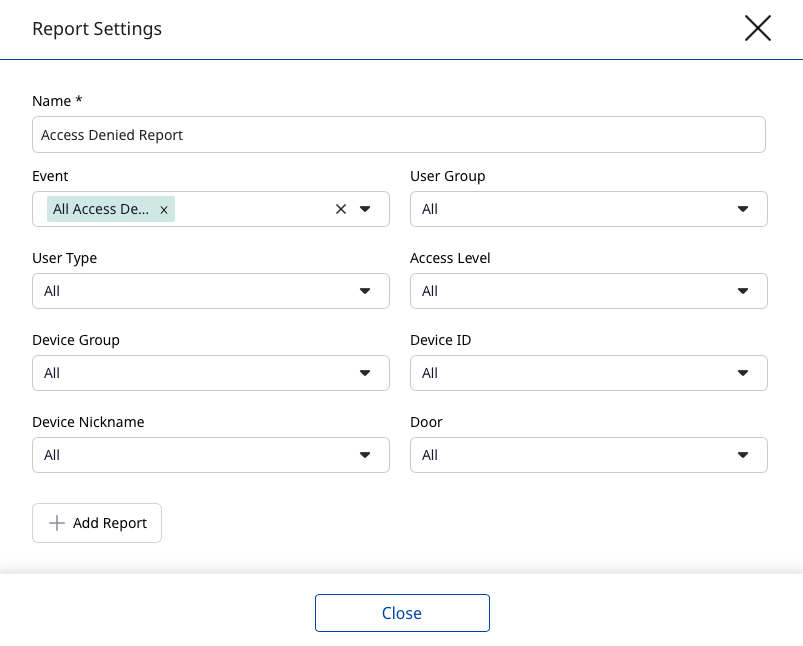Click the plus icon on Add Report

click(57, 523)
